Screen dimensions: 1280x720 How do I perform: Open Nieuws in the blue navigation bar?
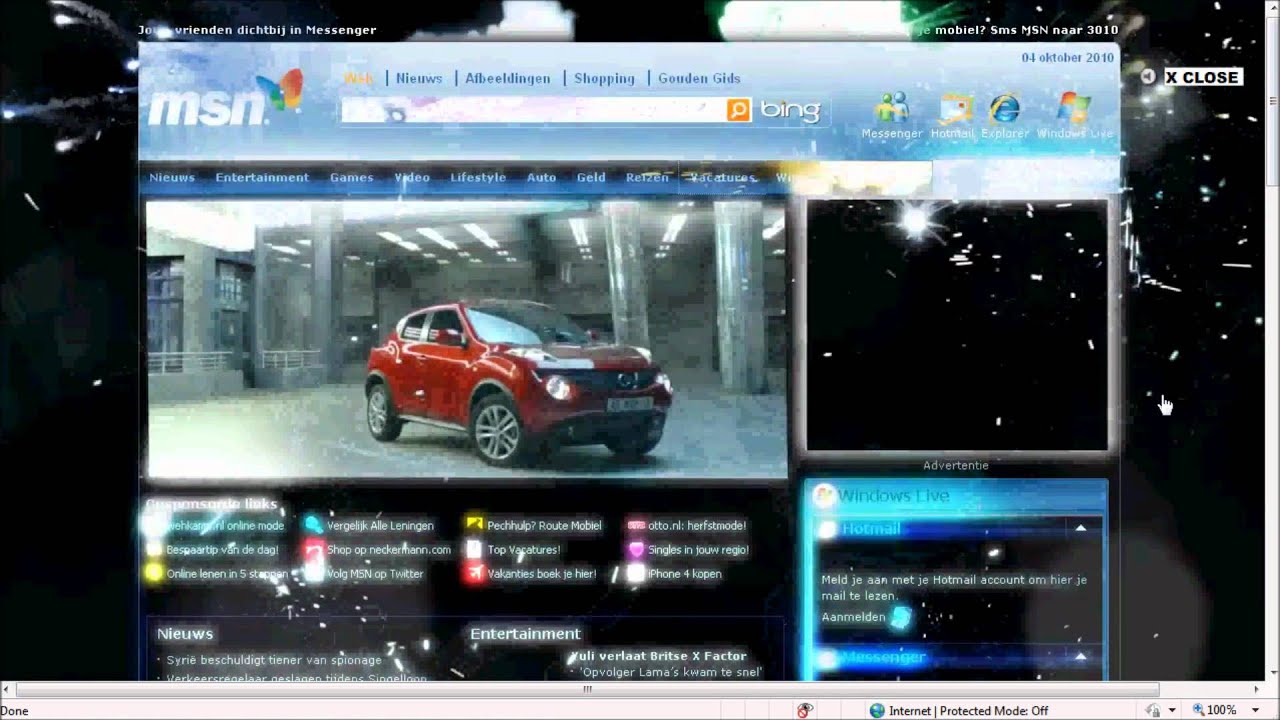[x=172, y=177]
